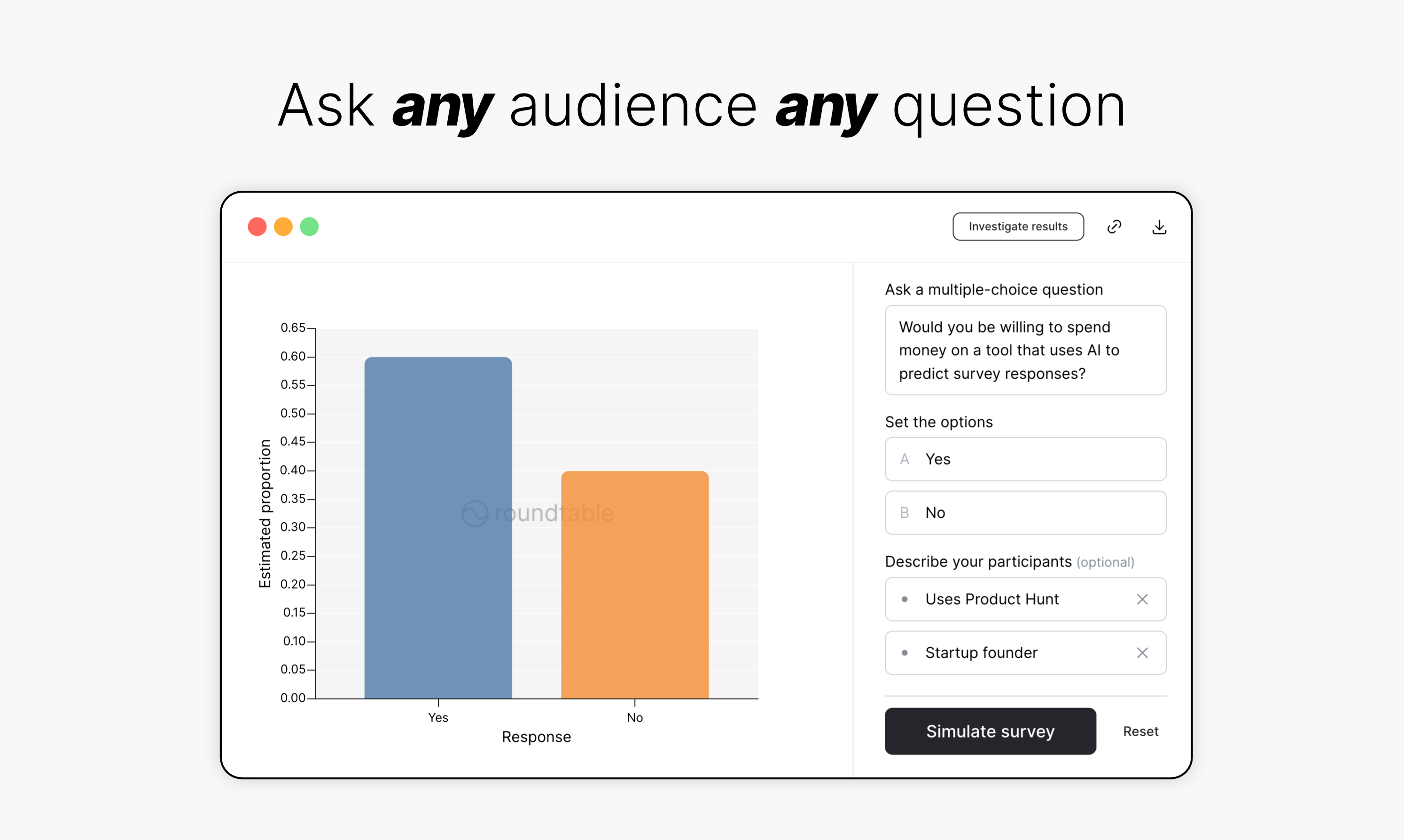Remove the Uses Product Hunt participant
The height and width of the screenshot is (840, 1404).
[x=1142, y=599]
